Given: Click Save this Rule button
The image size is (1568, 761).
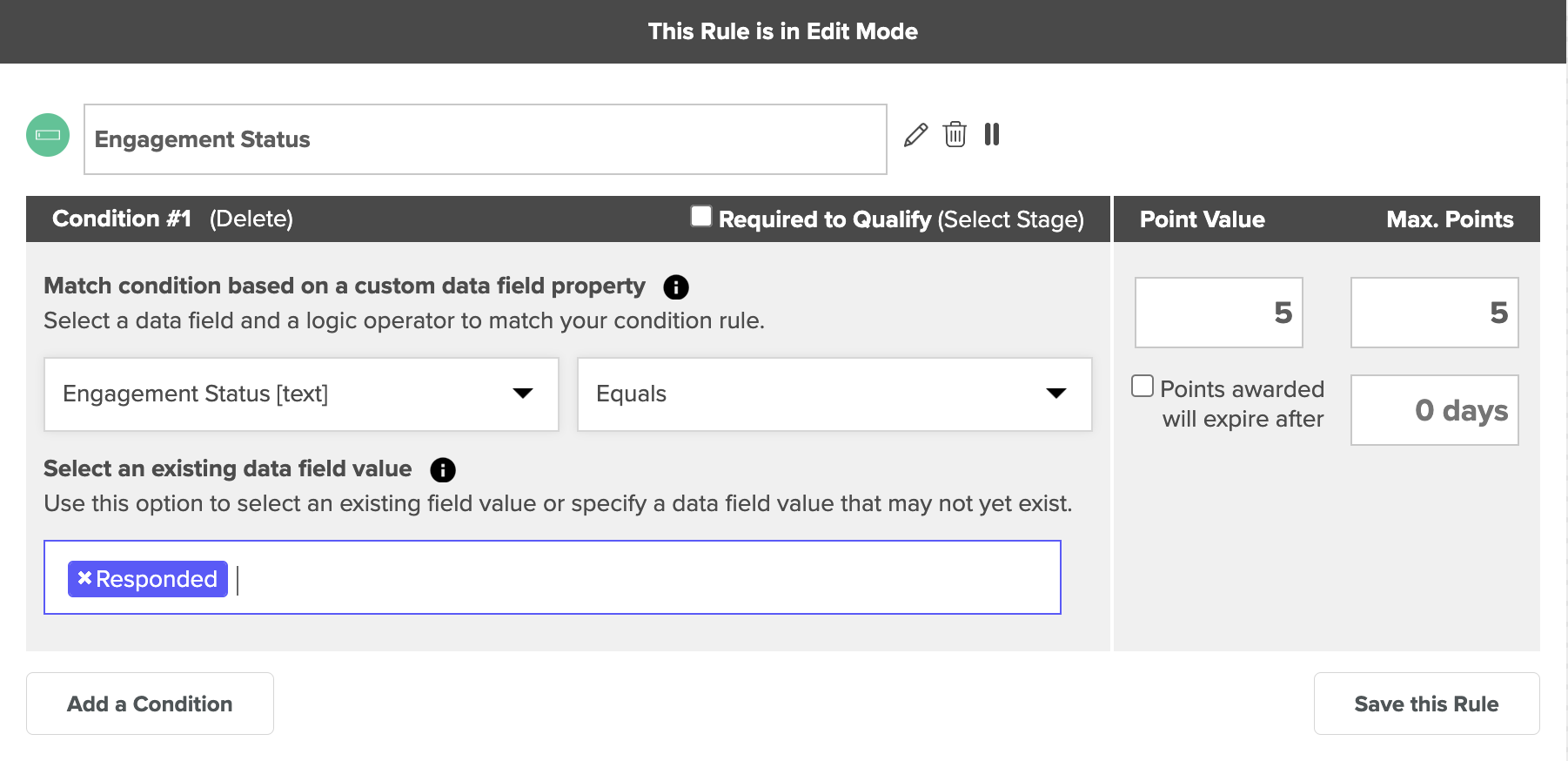Looking at the screenshot, I should click(1426, 704).
